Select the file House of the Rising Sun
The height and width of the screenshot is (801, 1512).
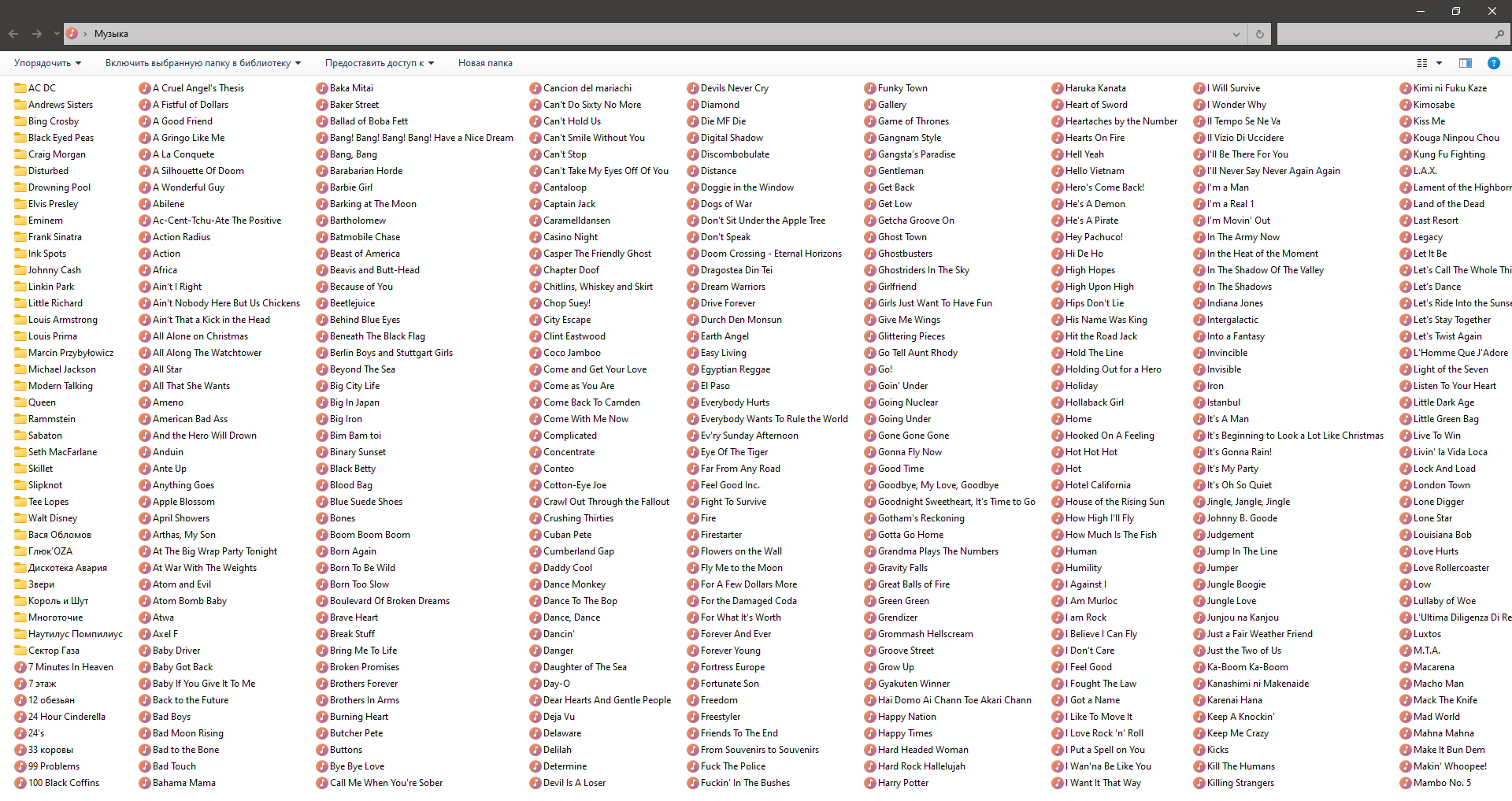[1108, 502]
